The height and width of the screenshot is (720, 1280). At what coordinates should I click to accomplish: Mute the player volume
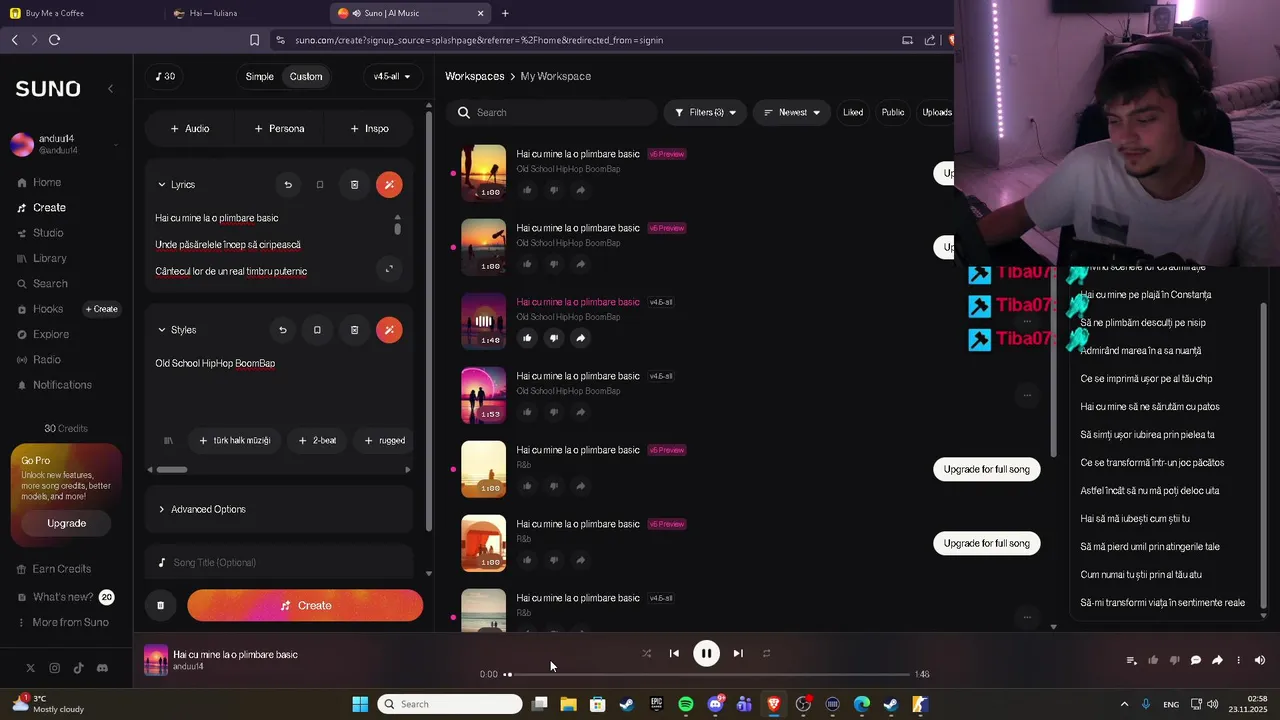(x=1259, y=660)
